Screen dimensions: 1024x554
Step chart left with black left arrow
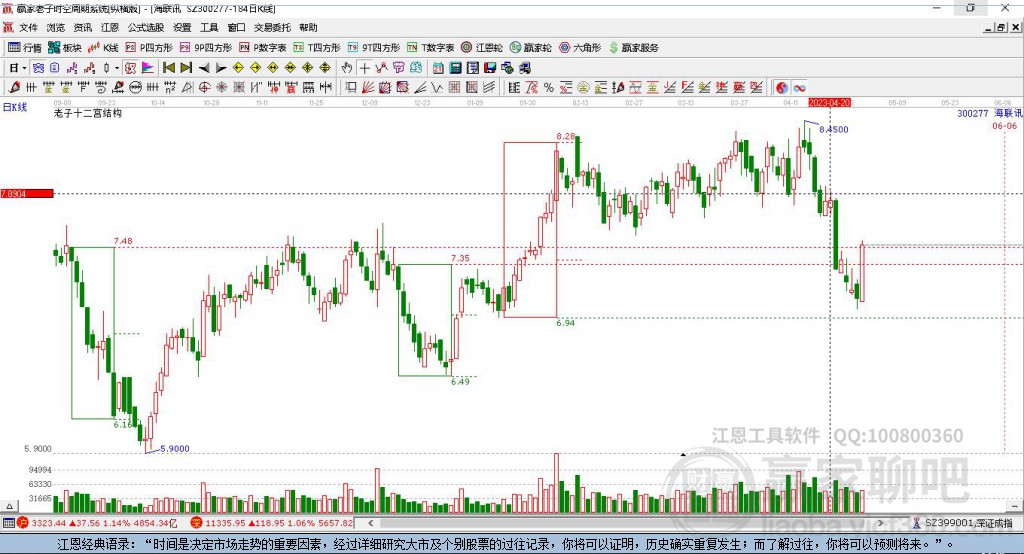pyautogui.click(x=204, y=68)
